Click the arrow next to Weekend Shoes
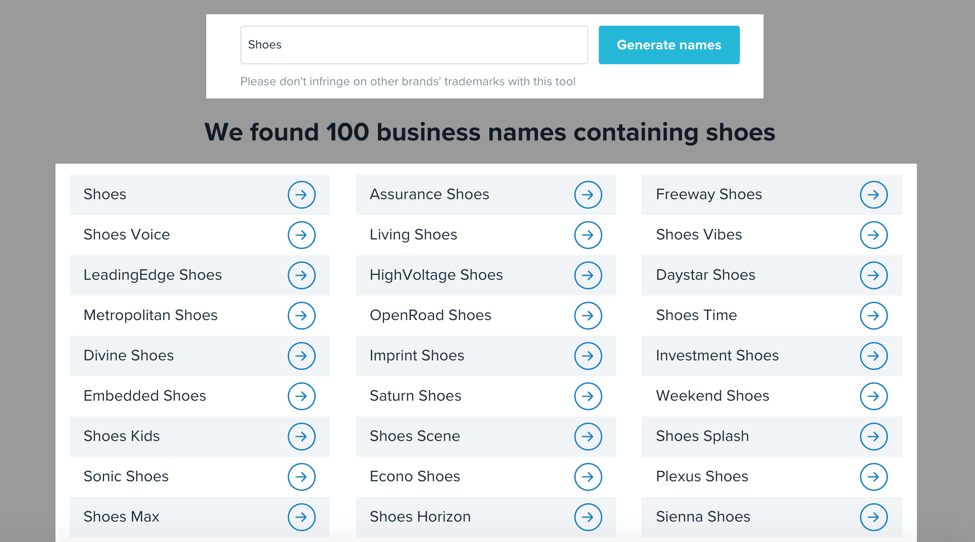The image size is (975, 542). [874, 397]
